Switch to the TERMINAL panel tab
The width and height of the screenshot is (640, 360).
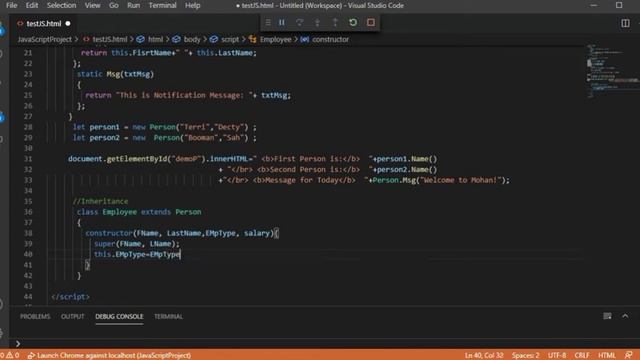click(168, 316)
